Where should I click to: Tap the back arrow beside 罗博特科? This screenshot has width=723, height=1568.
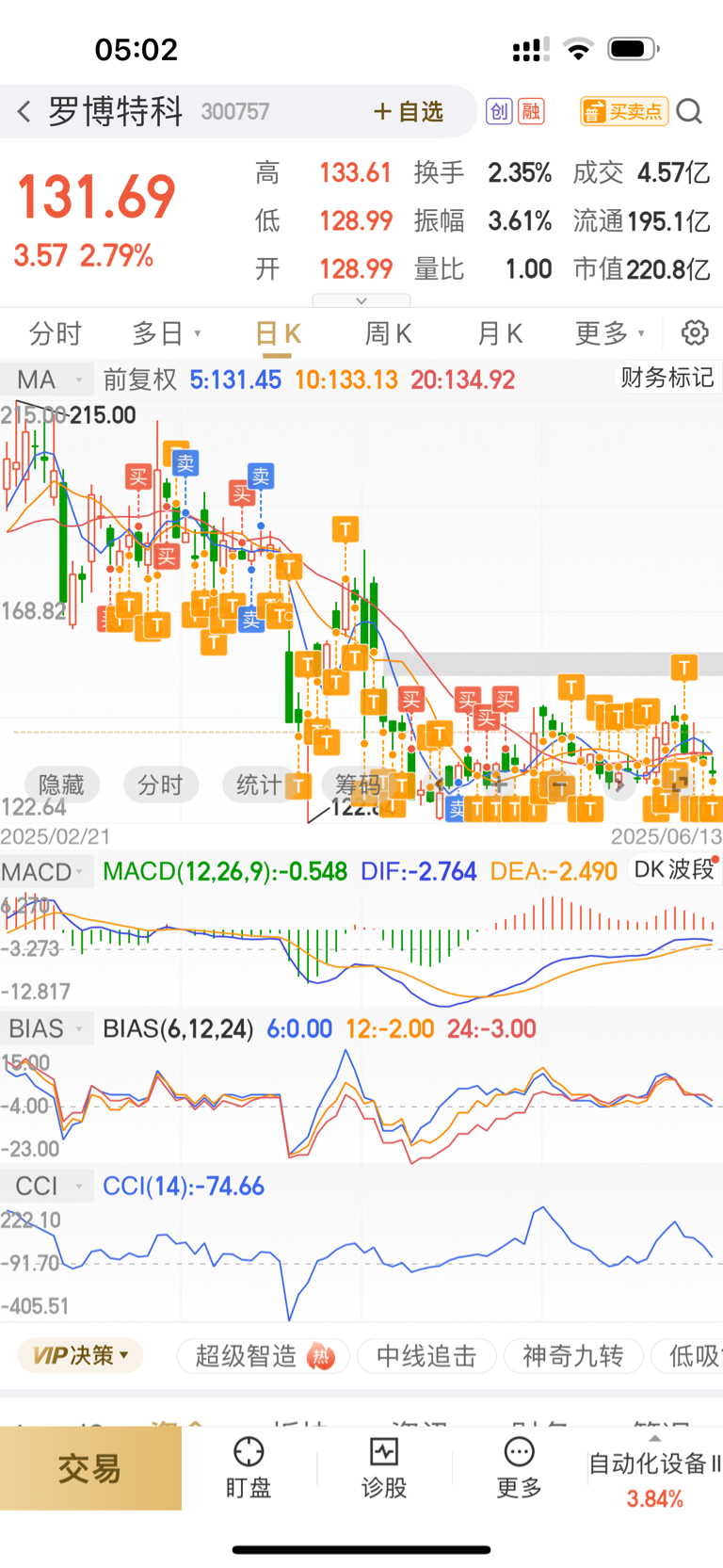(x=24, y=112)
